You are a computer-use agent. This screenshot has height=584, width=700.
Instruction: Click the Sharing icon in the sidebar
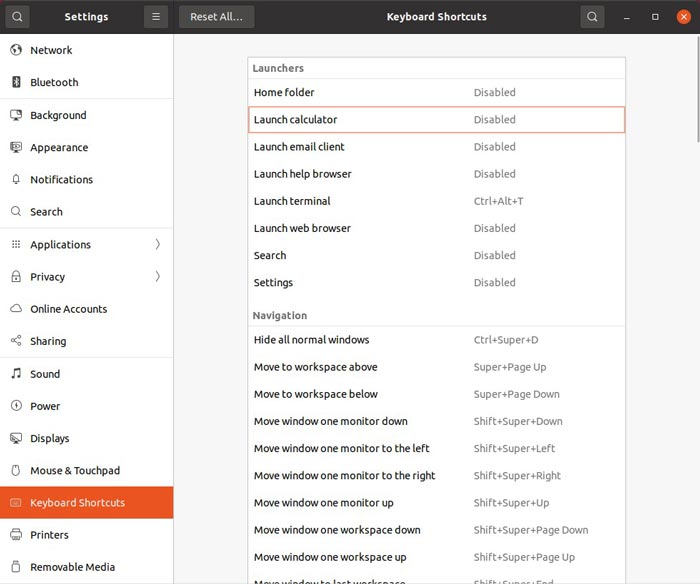[x=16, y=341]
